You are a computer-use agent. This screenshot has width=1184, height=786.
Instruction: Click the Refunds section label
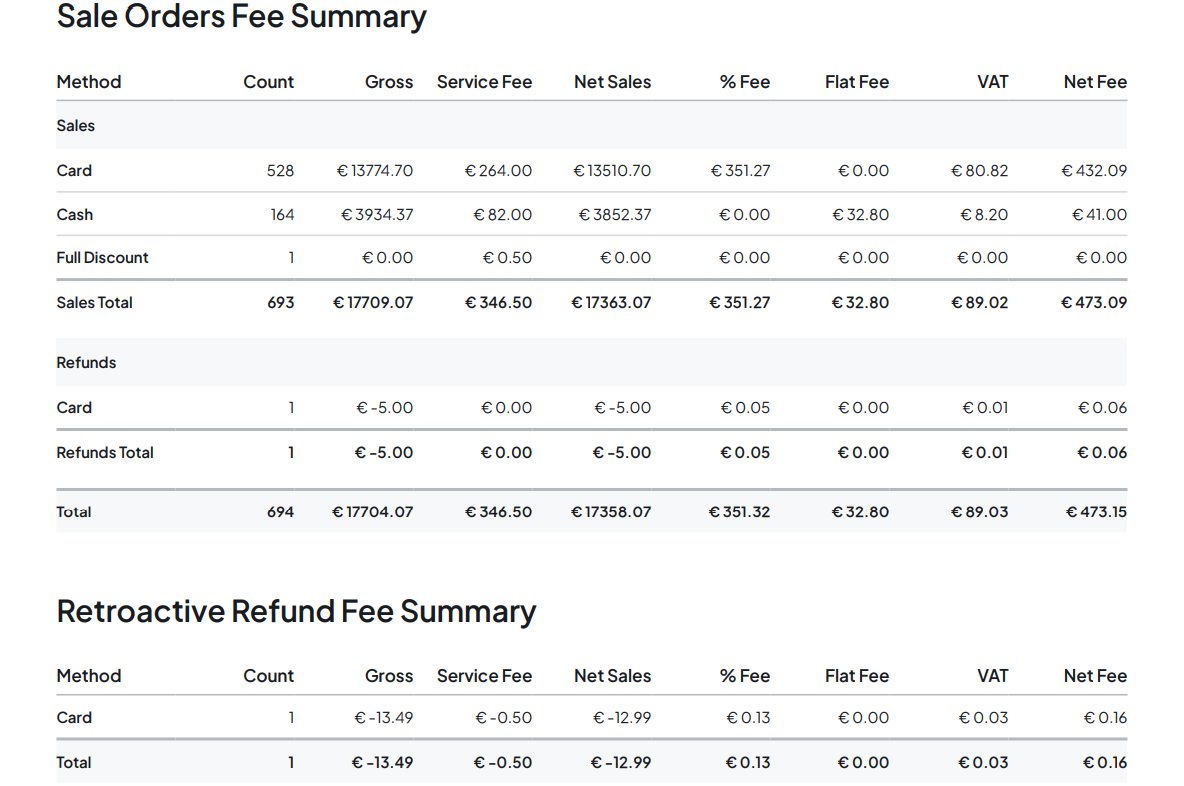pos(86,363)
